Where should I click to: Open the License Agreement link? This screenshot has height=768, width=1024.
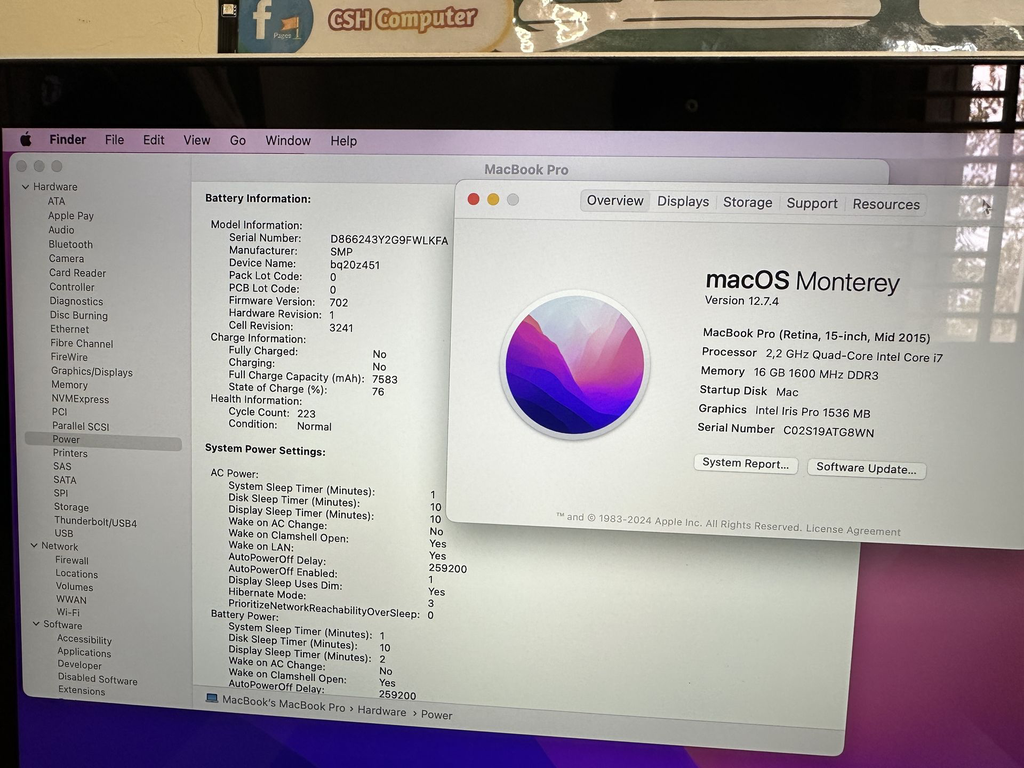pyautogui.click(x=853, y=530)
